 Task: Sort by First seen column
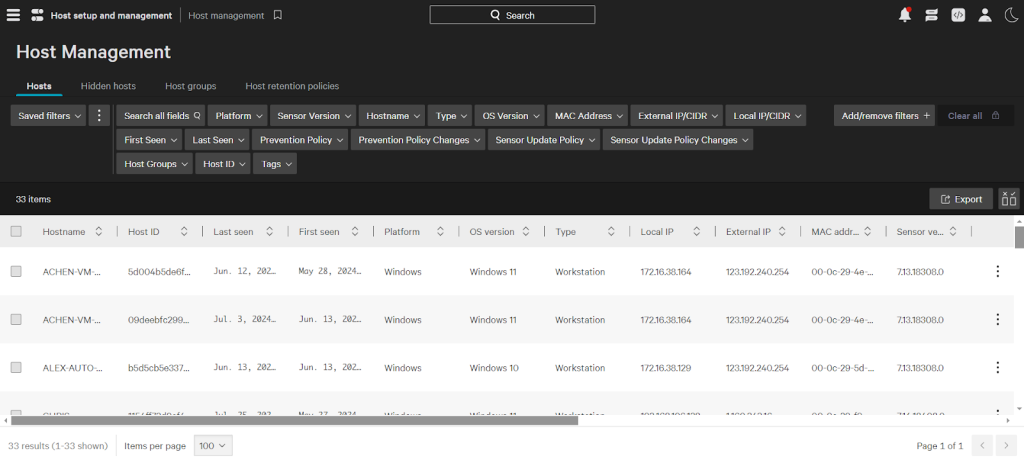[355, 231]
